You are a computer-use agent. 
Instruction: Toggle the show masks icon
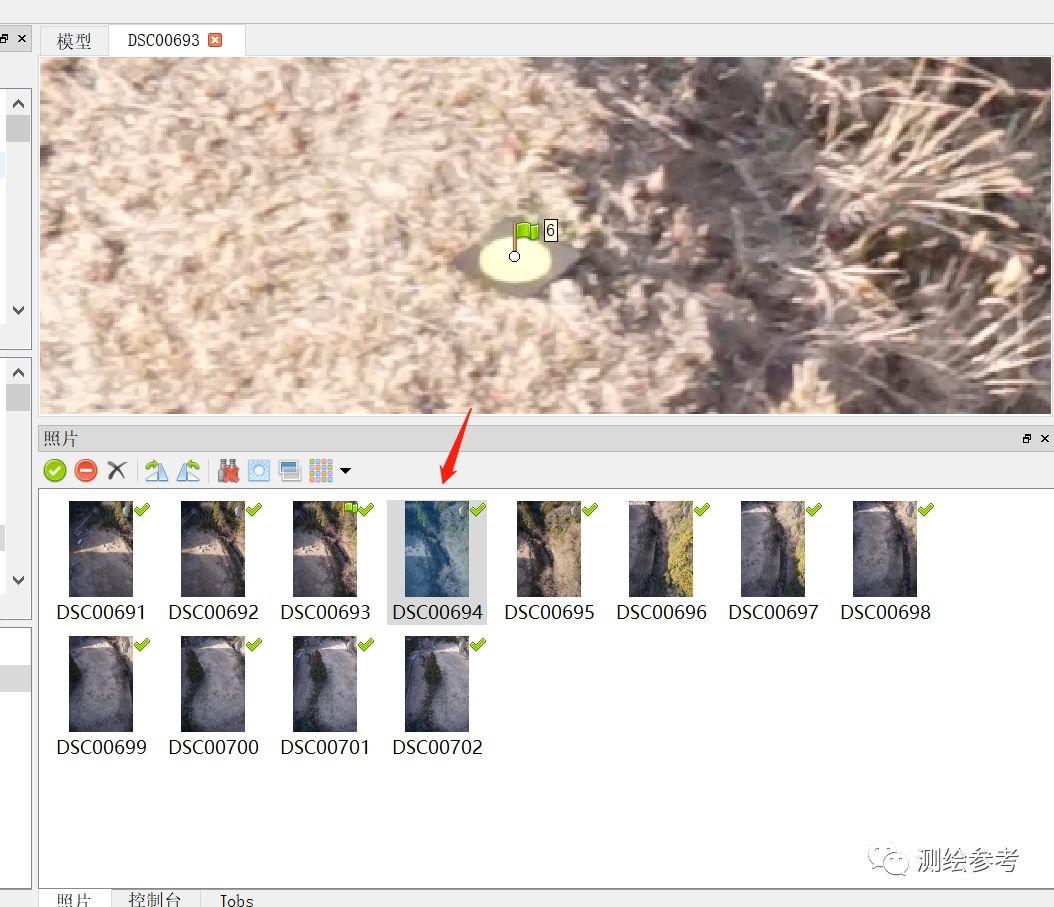pos(259,470)
